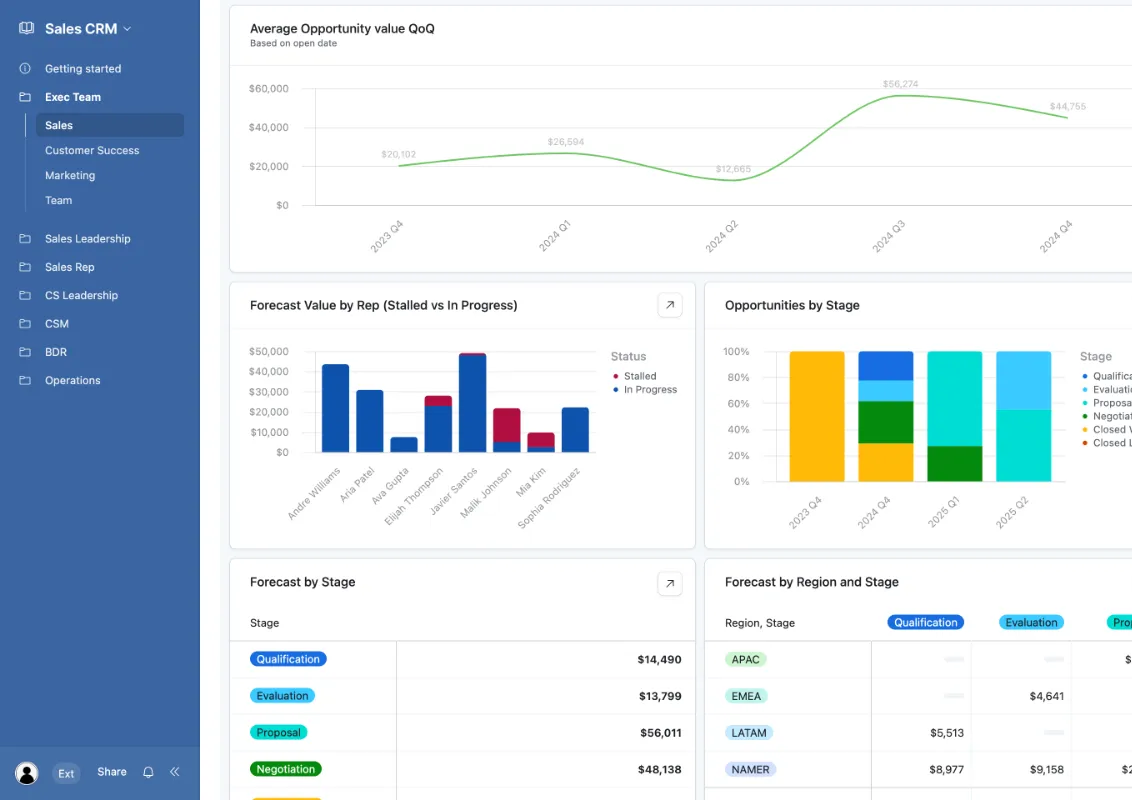Click the user avatar in the footer

26,772
